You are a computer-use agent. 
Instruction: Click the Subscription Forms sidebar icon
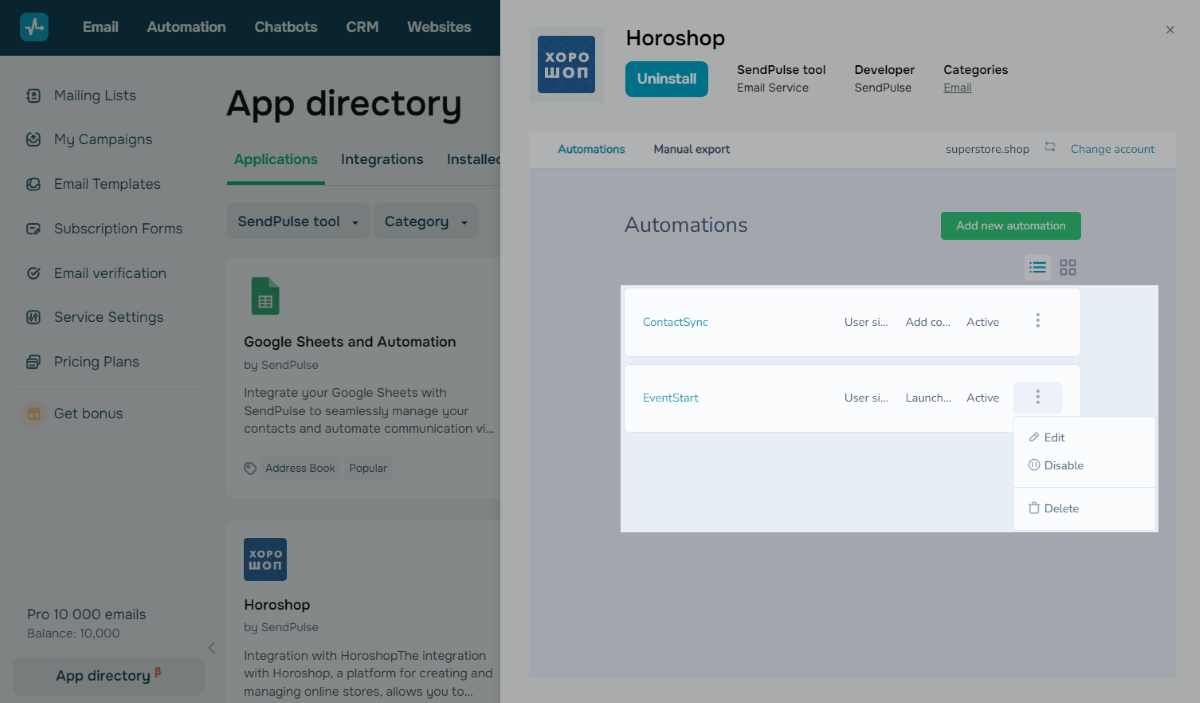point(34,229)
